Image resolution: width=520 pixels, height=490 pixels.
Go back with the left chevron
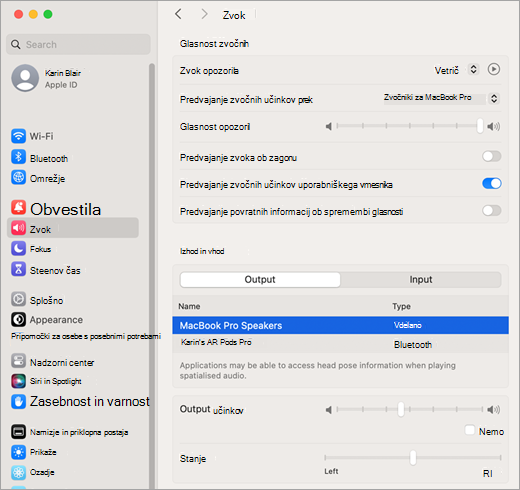coord(178,14)
